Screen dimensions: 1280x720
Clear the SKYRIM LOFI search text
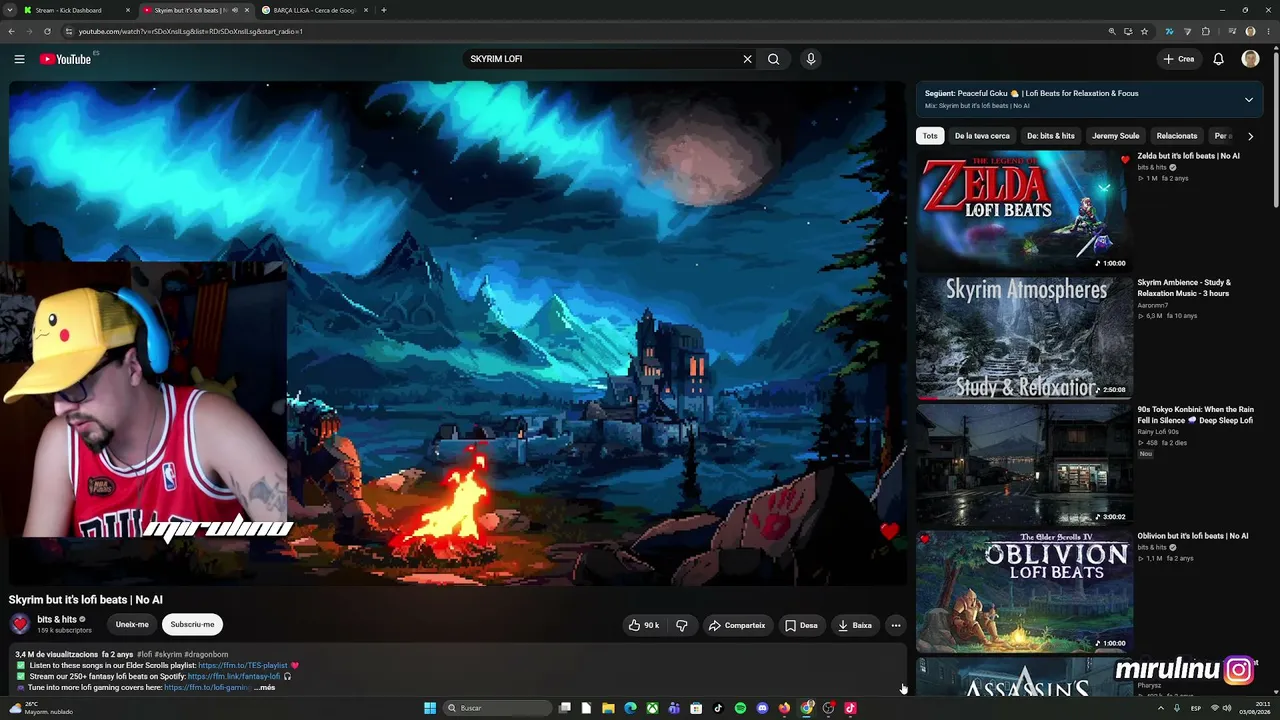click(747, 59)
